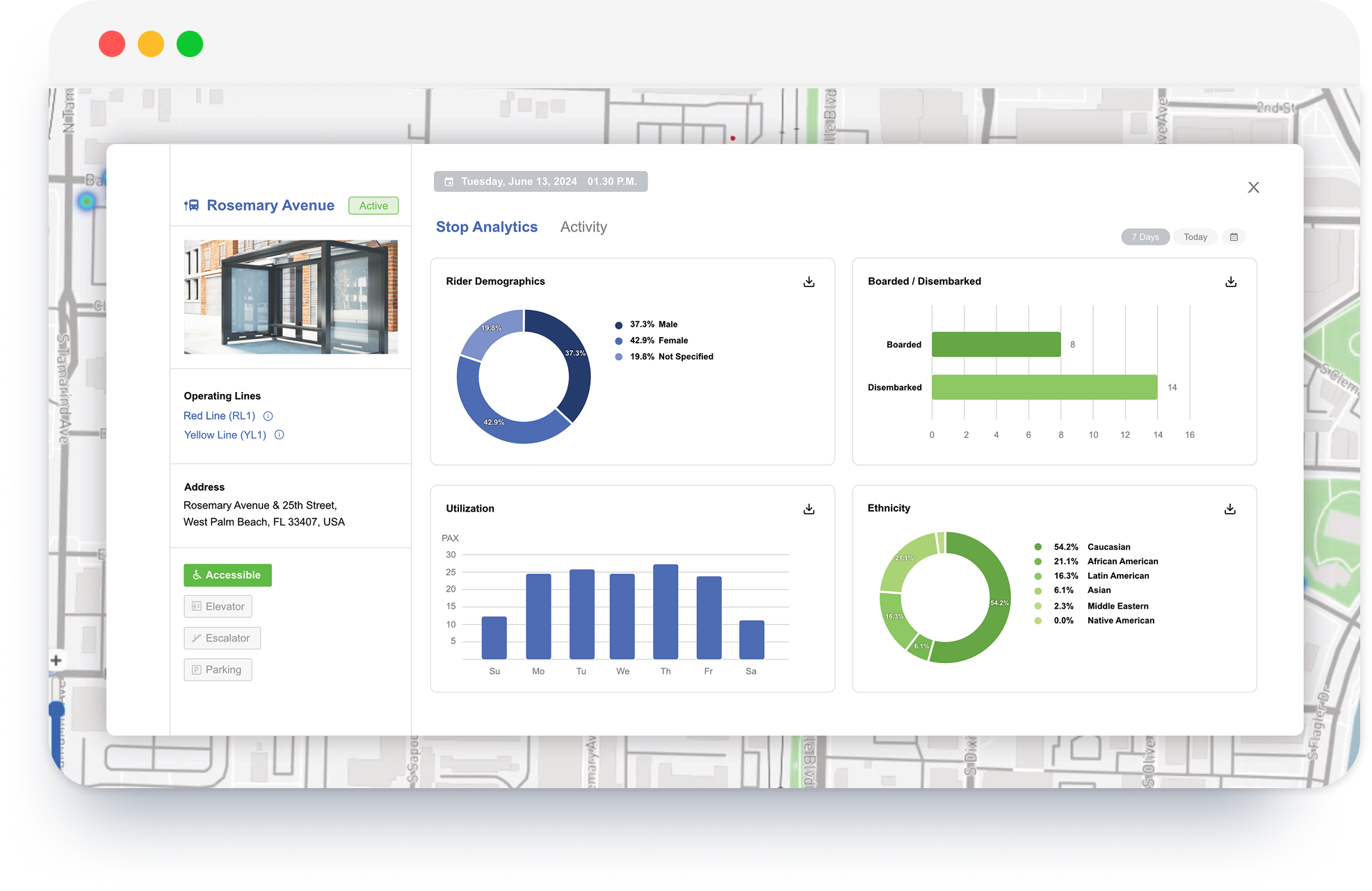Image resolution: width=1372 pixels, height=891 pixels.
Task: Toggle the Accessible filter tag
Action: pyautogui.click(x=227, y=575)
